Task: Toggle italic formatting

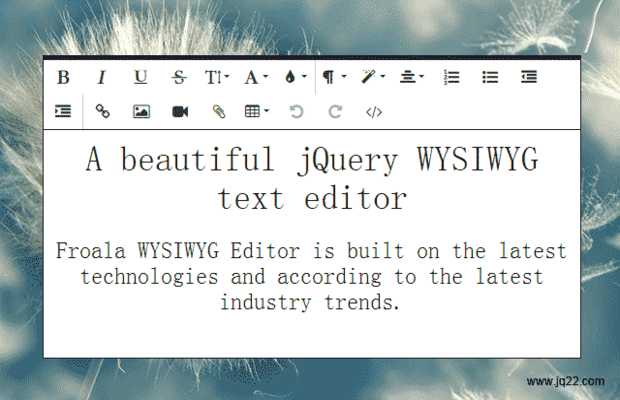Action: tap(102, 77)
